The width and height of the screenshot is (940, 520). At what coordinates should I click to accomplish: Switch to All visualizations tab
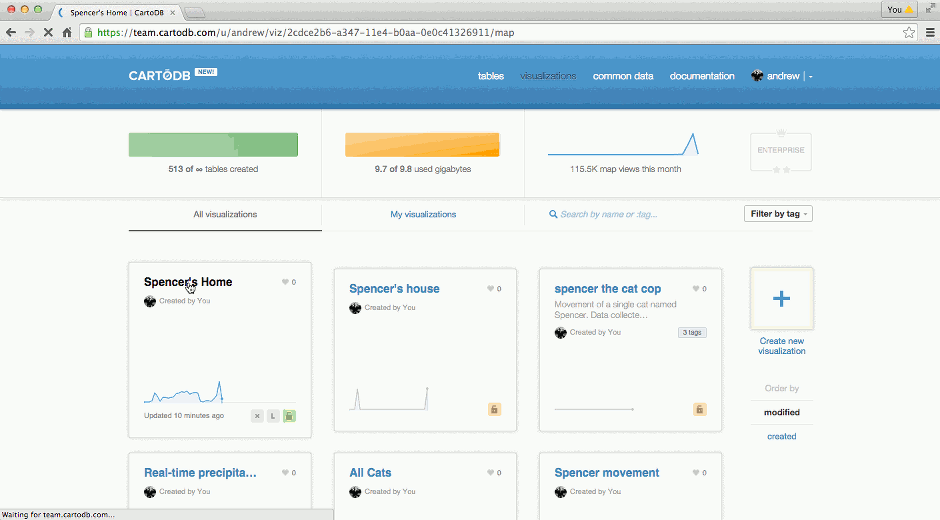[225, 214]
